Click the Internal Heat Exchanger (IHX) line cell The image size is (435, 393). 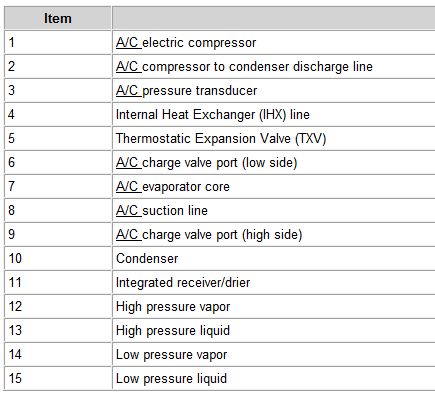click(274, 115)
